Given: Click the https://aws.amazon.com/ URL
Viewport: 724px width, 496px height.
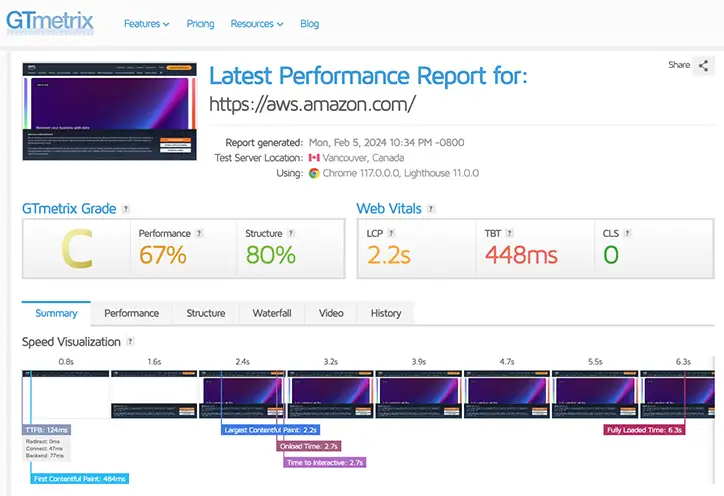Looking at the screenshot, I should tap(313, 104).
